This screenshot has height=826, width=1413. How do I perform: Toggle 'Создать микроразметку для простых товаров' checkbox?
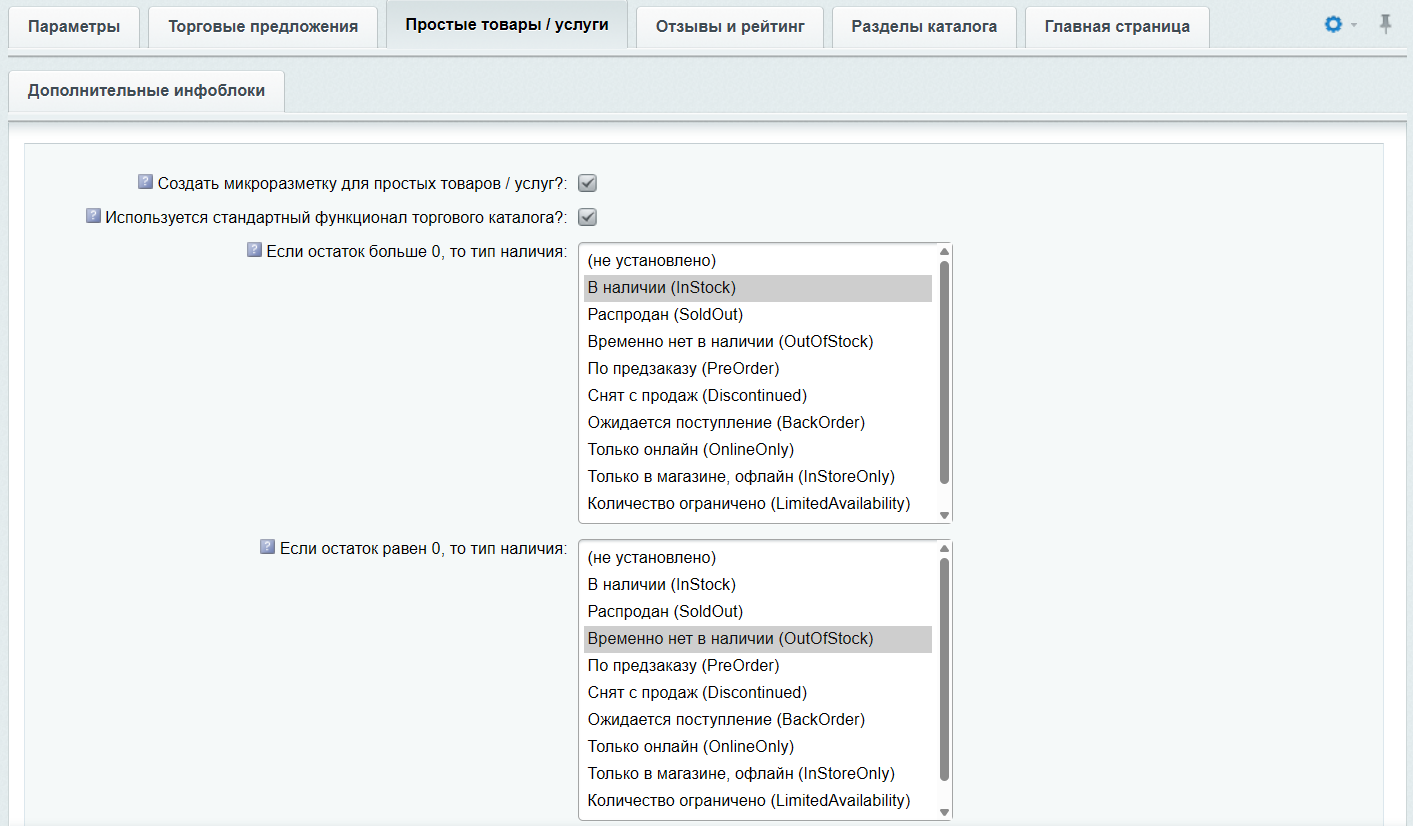(587, 183)
